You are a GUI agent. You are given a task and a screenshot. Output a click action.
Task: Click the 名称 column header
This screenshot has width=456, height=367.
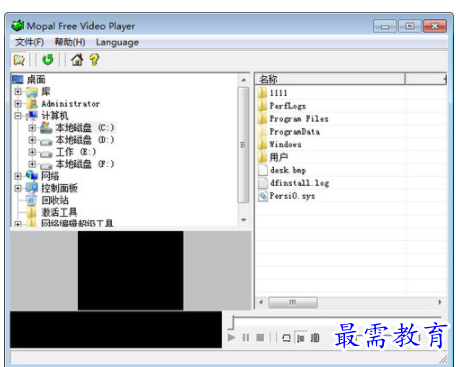[x=330, y=79]
